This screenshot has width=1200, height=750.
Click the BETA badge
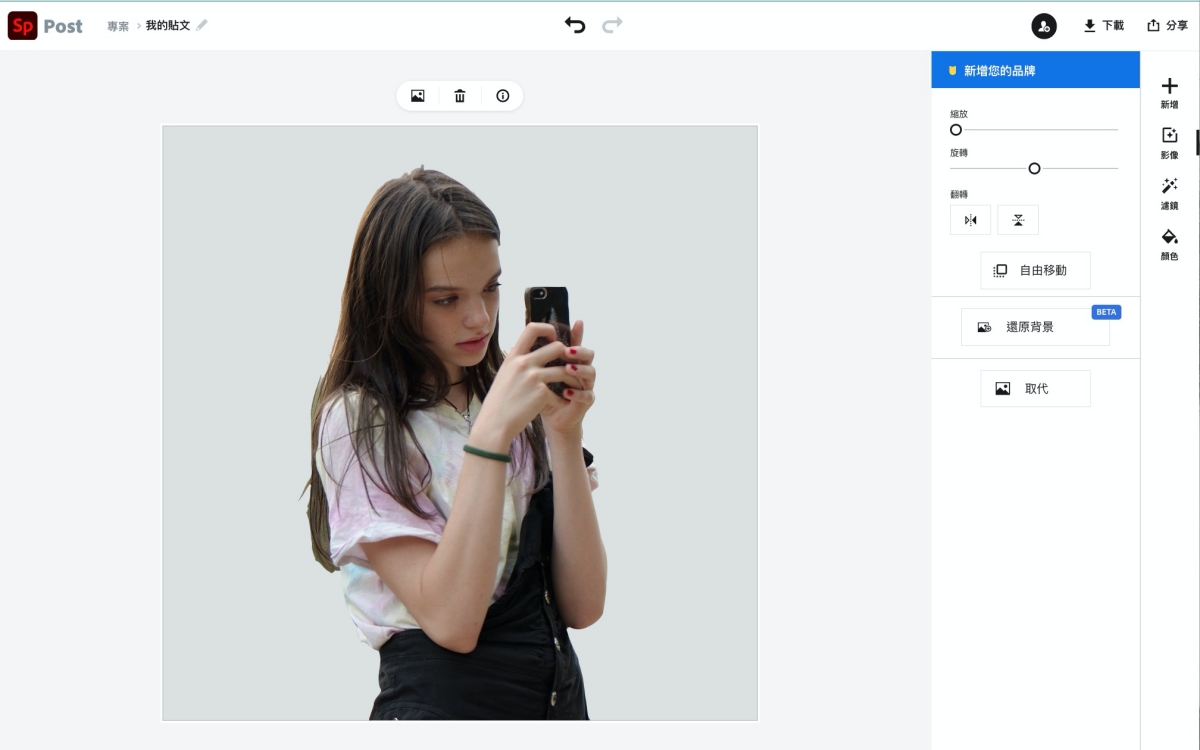[1106, 312]
